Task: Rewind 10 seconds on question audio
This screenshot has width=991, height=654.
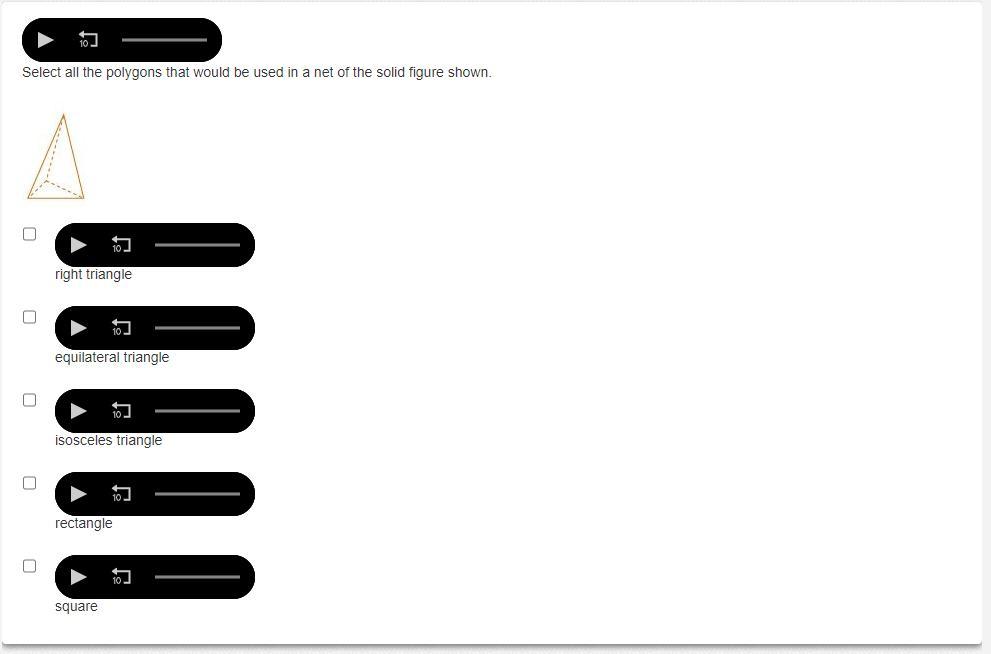Action: pos(88,40)
